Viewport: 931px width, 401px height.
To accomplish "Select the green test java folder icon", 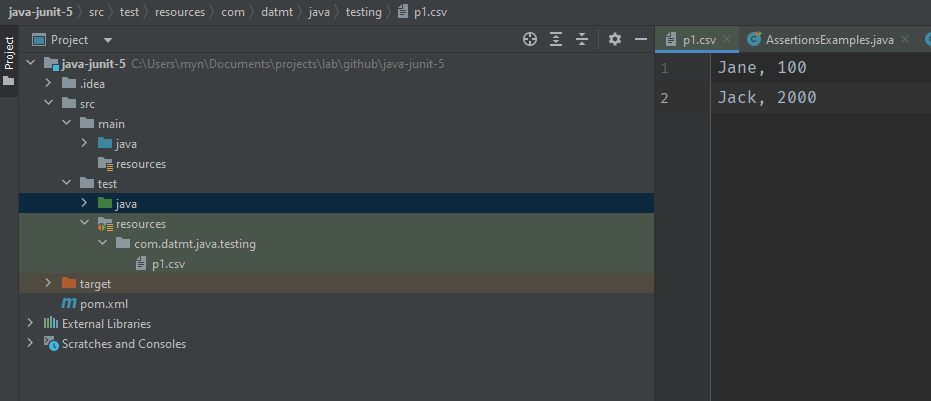I will [x=105, y=204].
